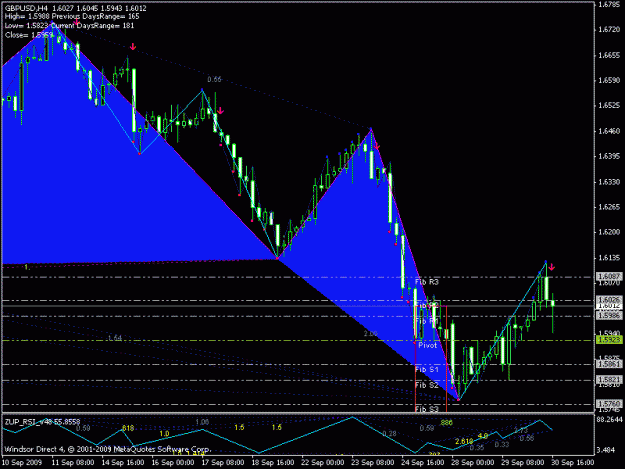This screenshot has width=625, height=469.
Task: Click the red sell arrow beside the 1.6087 peak
Action: (x=551, y=267)
